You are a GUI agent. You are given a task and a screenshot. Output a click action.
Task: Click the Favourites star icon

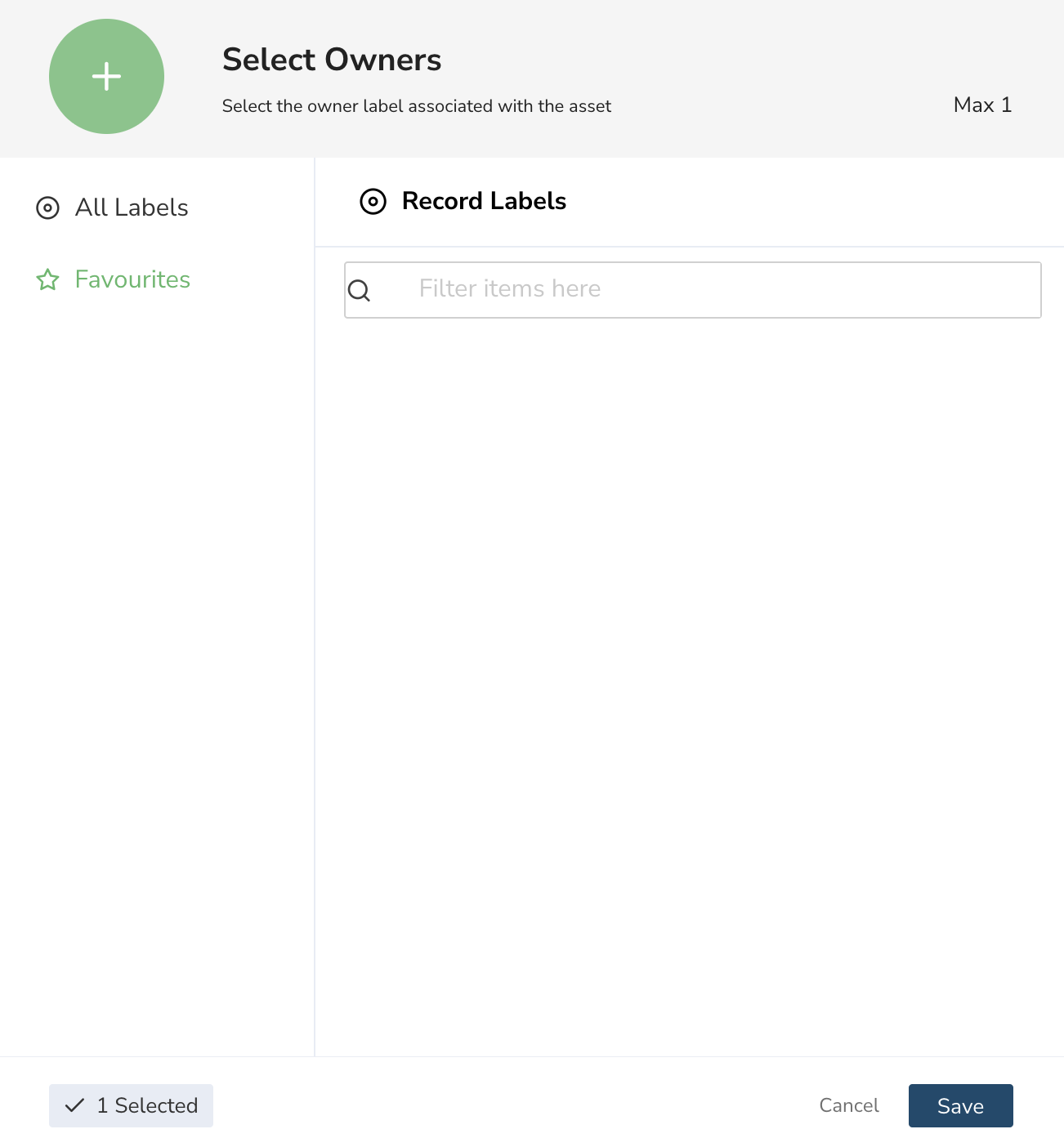(x=47, y=280)
